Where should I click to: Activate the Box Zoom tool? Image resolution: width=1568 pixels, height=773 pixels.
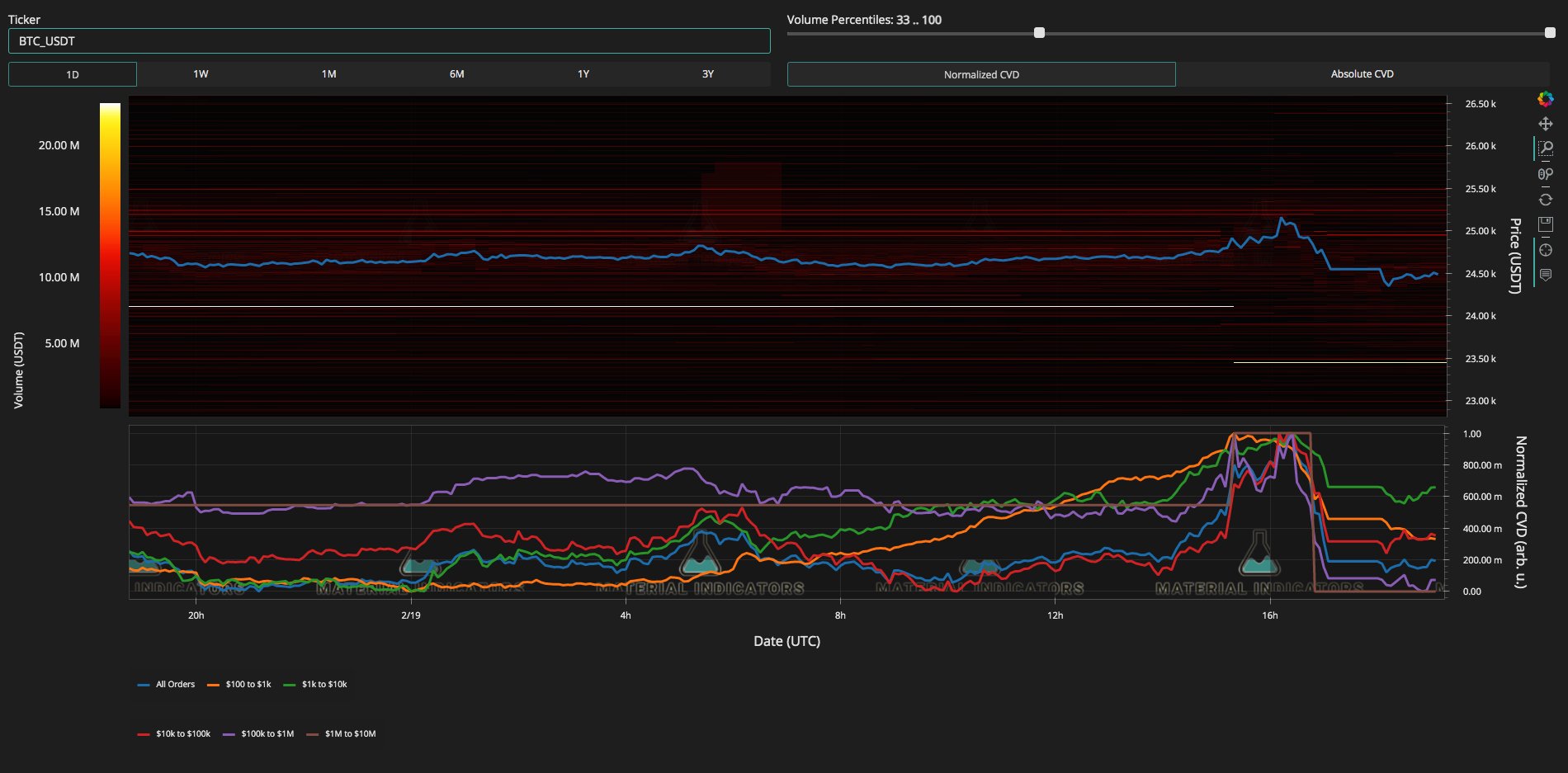[x=1546, y=148]
